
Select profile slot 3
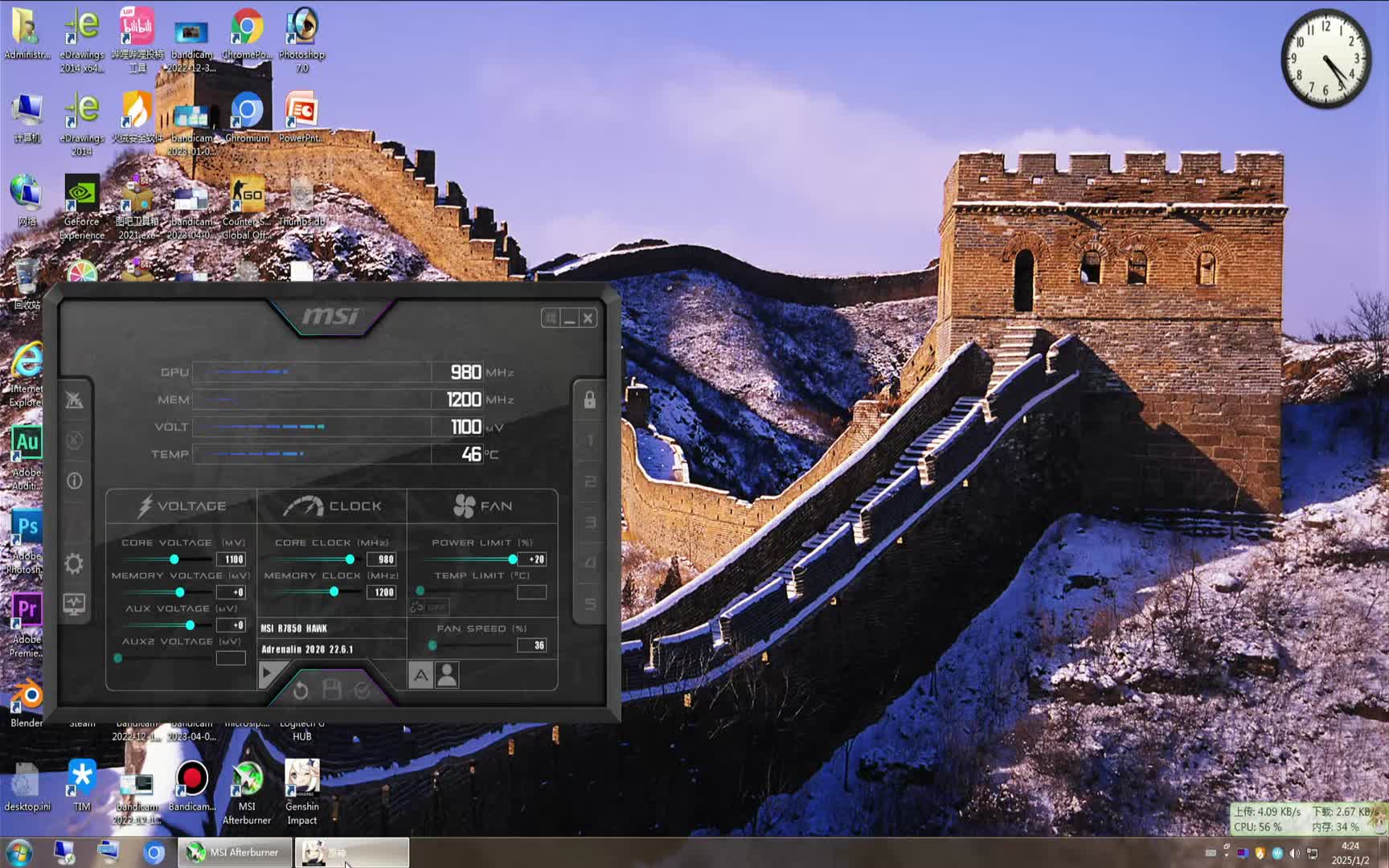click(x=589, y=522)
